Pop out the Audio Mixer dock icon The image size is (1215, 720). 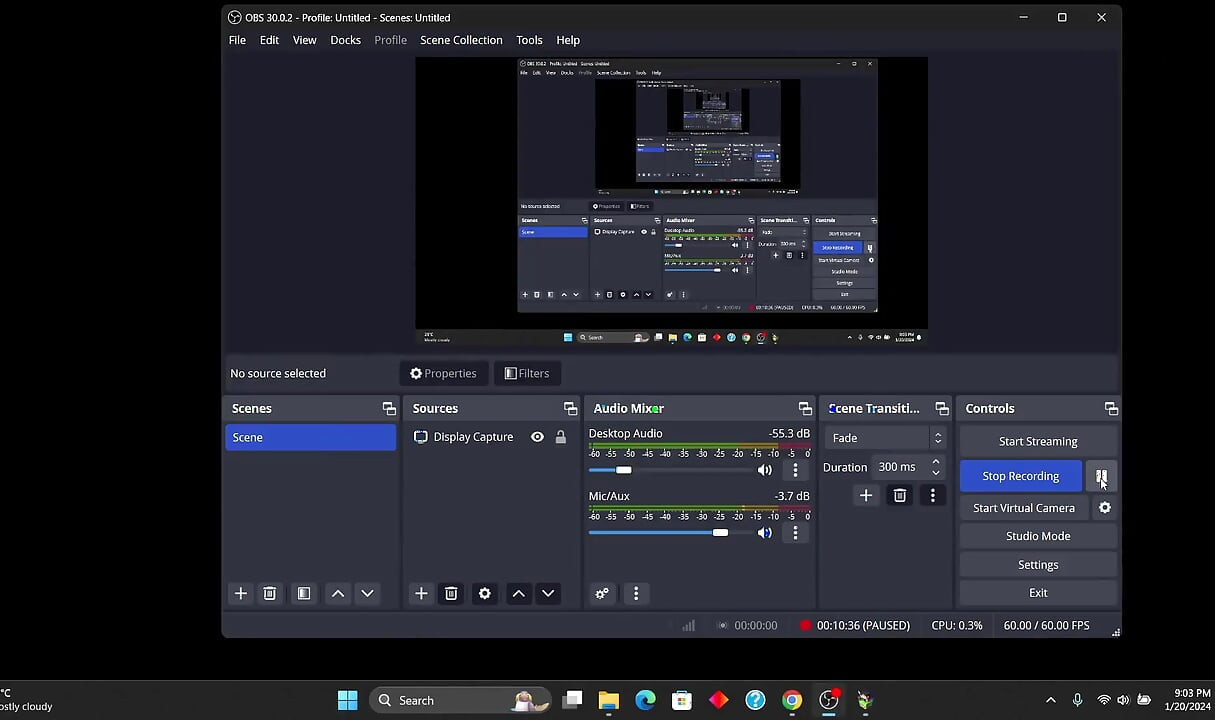[805, 408]
